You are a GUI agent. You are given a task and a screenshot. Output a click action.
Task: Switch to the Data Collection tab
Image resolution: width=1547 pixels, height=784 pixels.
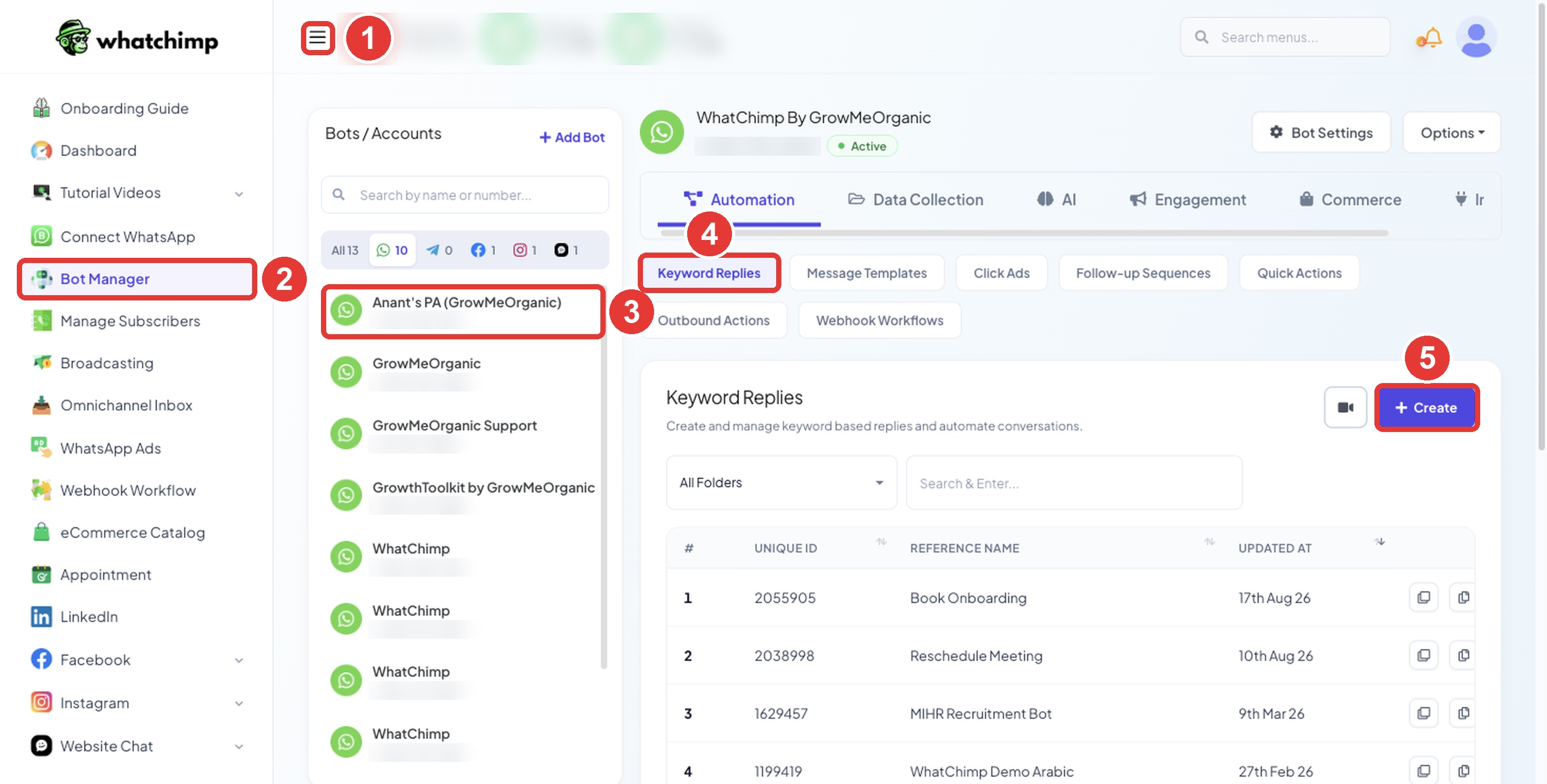tap(915, 200)
